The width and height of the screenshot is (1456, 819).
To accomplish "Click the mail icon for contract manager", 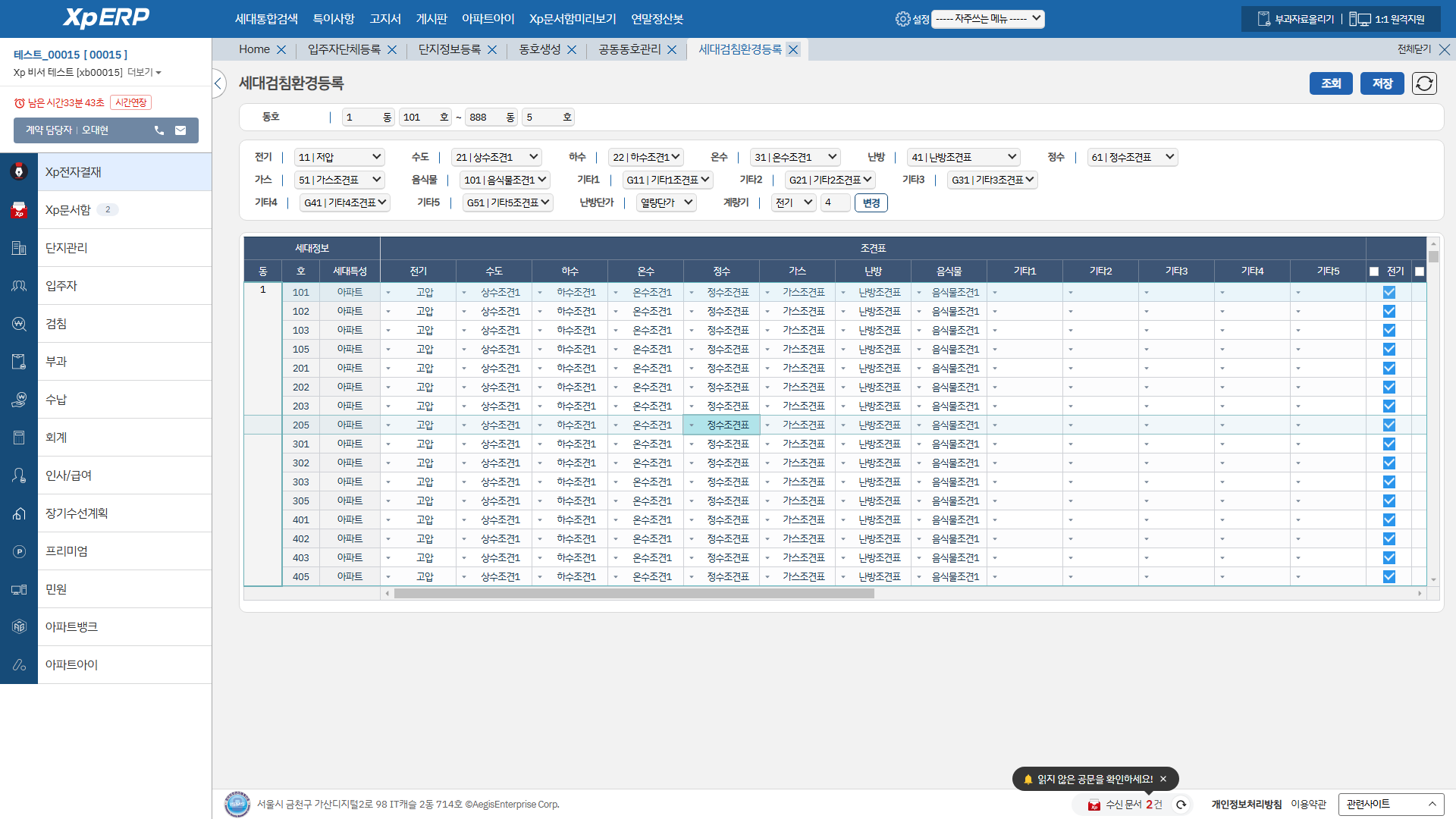I will click(x=180, y=130).
